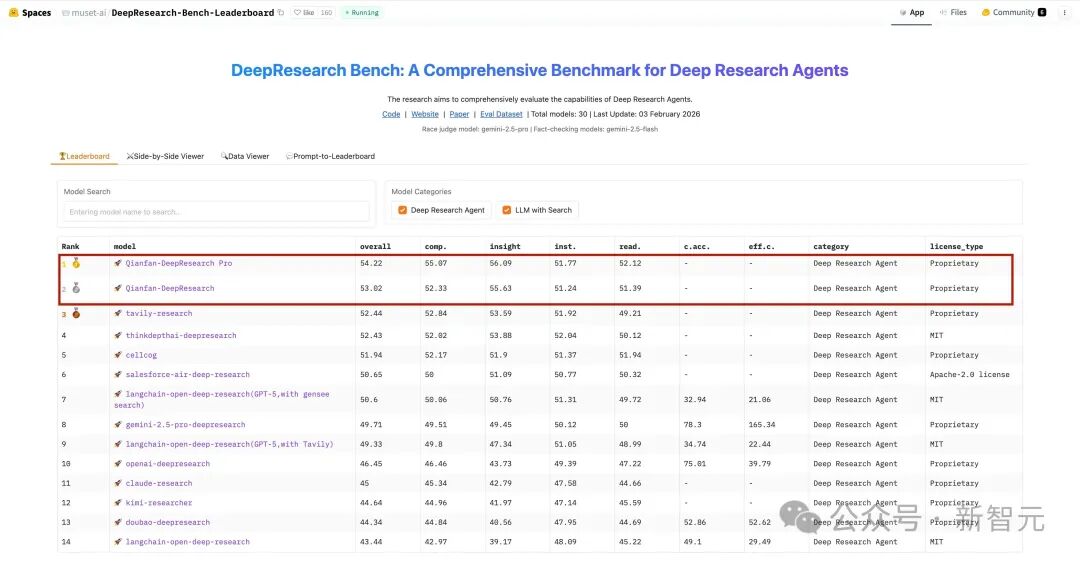1080x562 pixels.
Task: Open doubao-deepresearch model link
Action: (167, 523)
